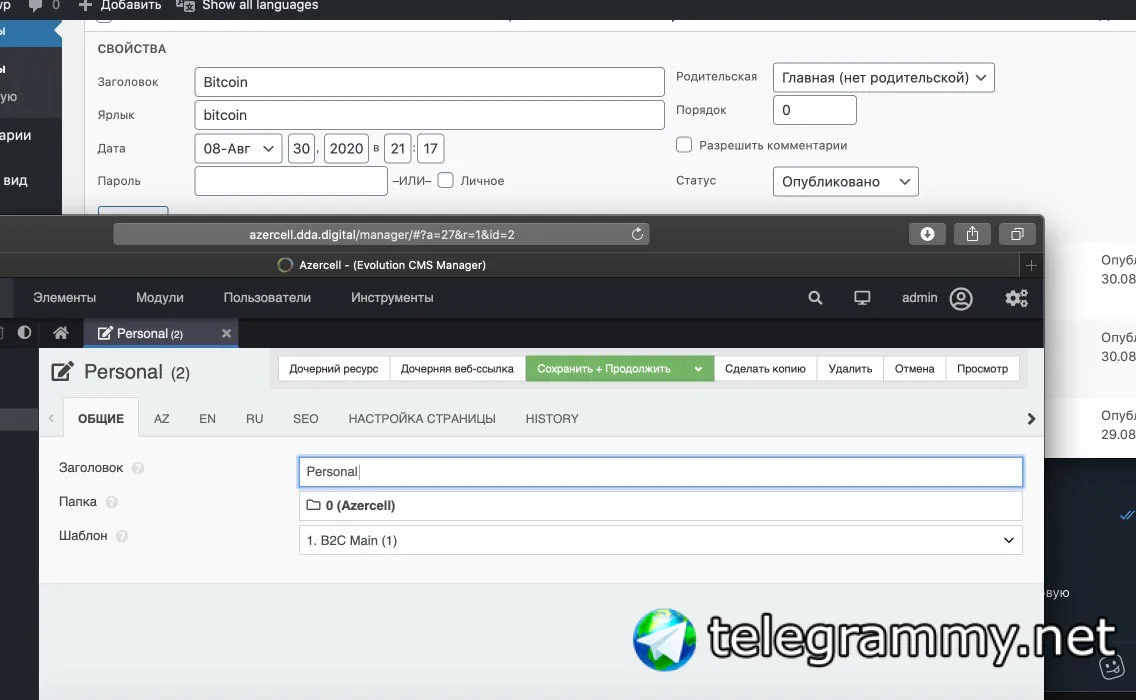This screenshot has width=1136, height=700.
Task: Go to the home dashboard tab icon
Action: (x=61, y=333)
